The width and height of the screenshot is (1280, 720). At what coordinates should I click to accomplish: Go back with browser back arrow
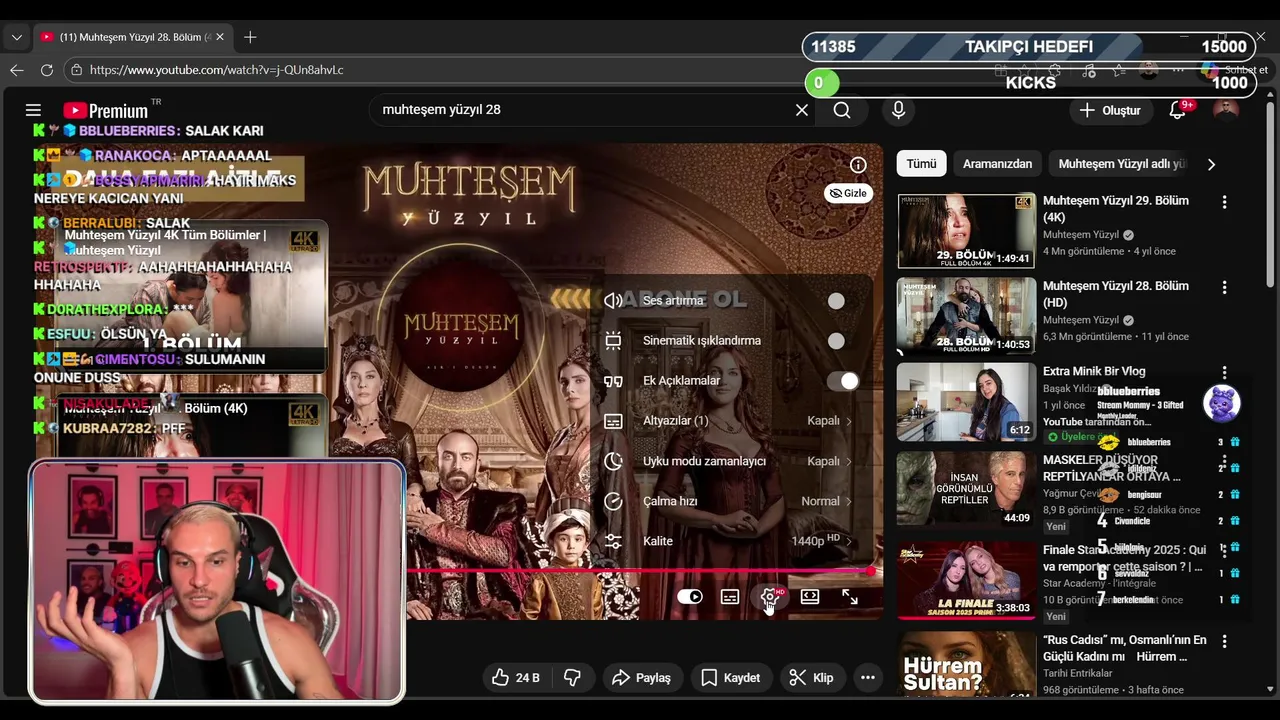tap(16, 70)
